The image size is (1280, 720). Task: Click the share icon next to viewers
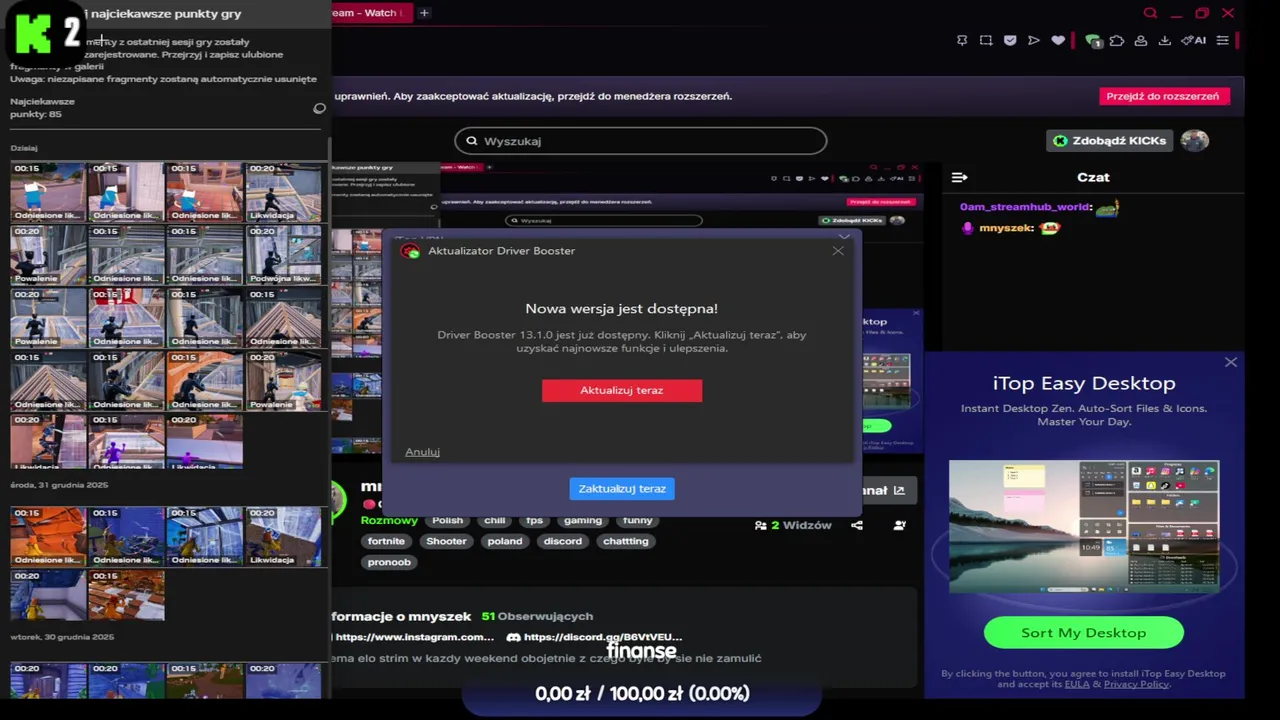pos(857,525)
